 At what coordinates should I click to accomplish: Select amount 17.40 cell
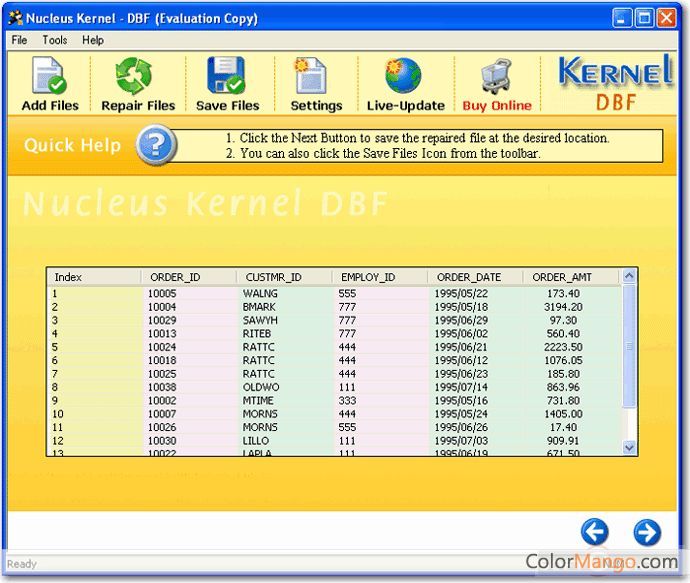[563, 427]
